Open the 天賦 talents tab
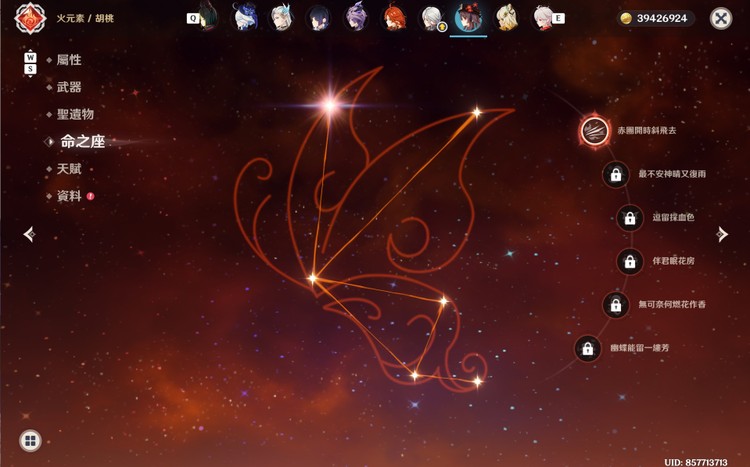The image size is (750, 467). point(69,169)
